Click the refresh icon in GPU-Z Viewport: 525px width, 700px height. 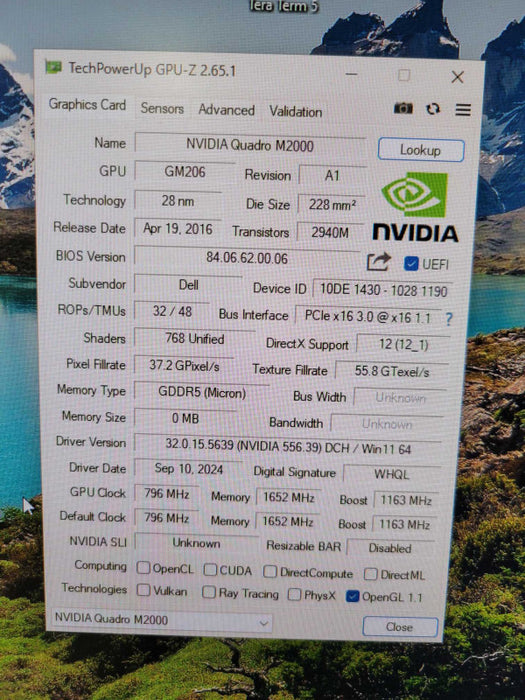(x=433, y=108)
